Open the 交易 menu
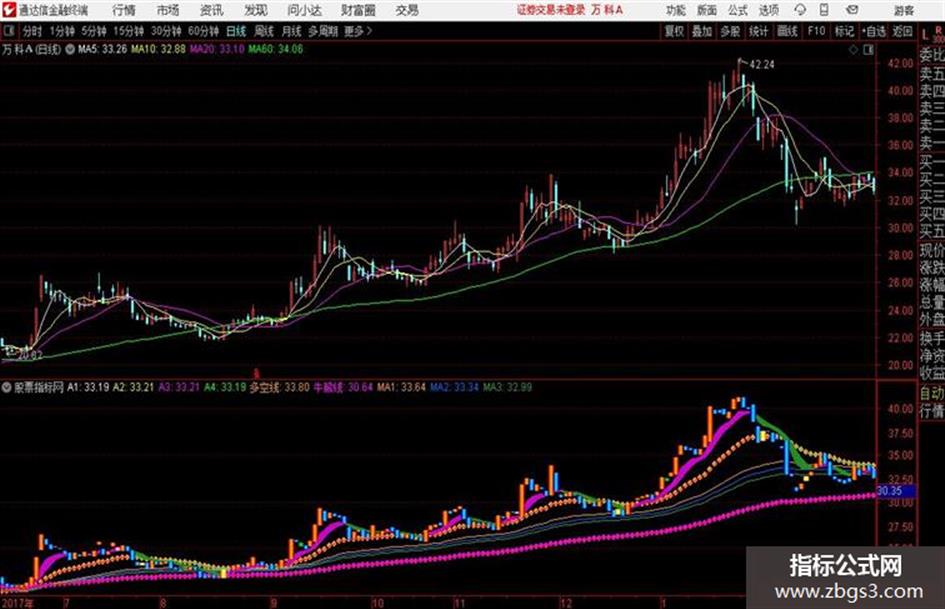The image size is (945, 609). coord(407,10)
